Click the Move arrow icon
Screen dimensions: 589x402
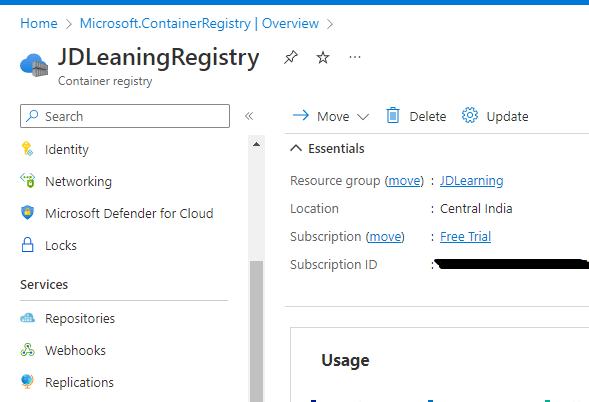[301, 115]
